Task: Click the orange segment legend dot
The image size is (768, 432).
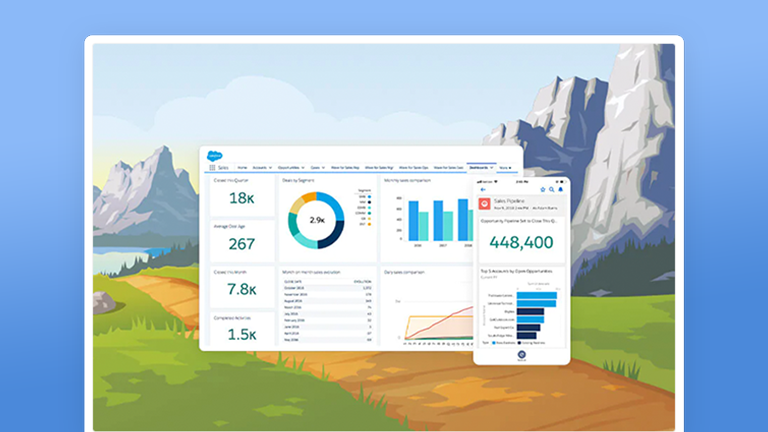Action: 369,224
